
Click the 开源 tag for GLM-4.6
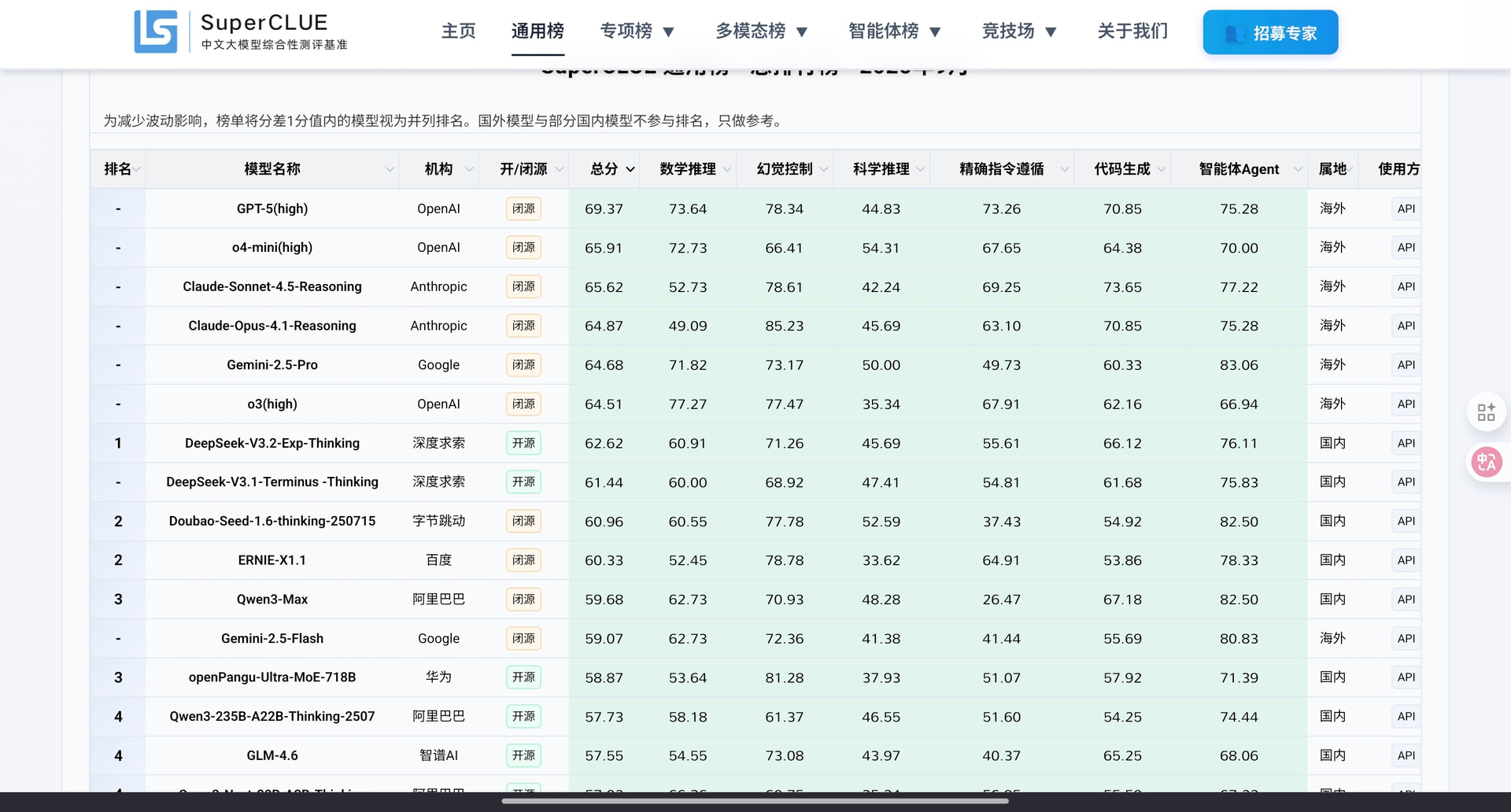coord(523,755)
